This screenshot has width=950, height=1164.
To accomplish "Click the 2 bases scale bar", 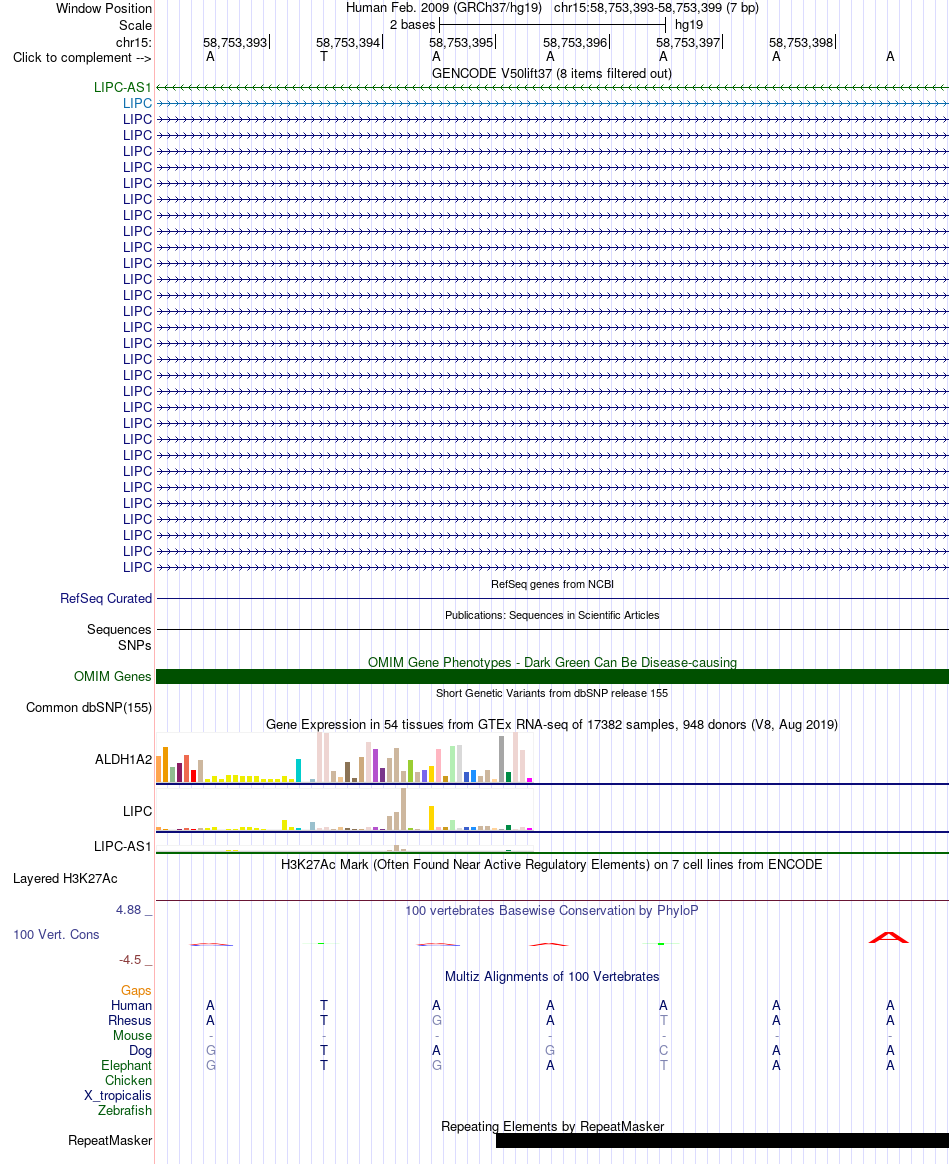I will click(x=552, y=25).
